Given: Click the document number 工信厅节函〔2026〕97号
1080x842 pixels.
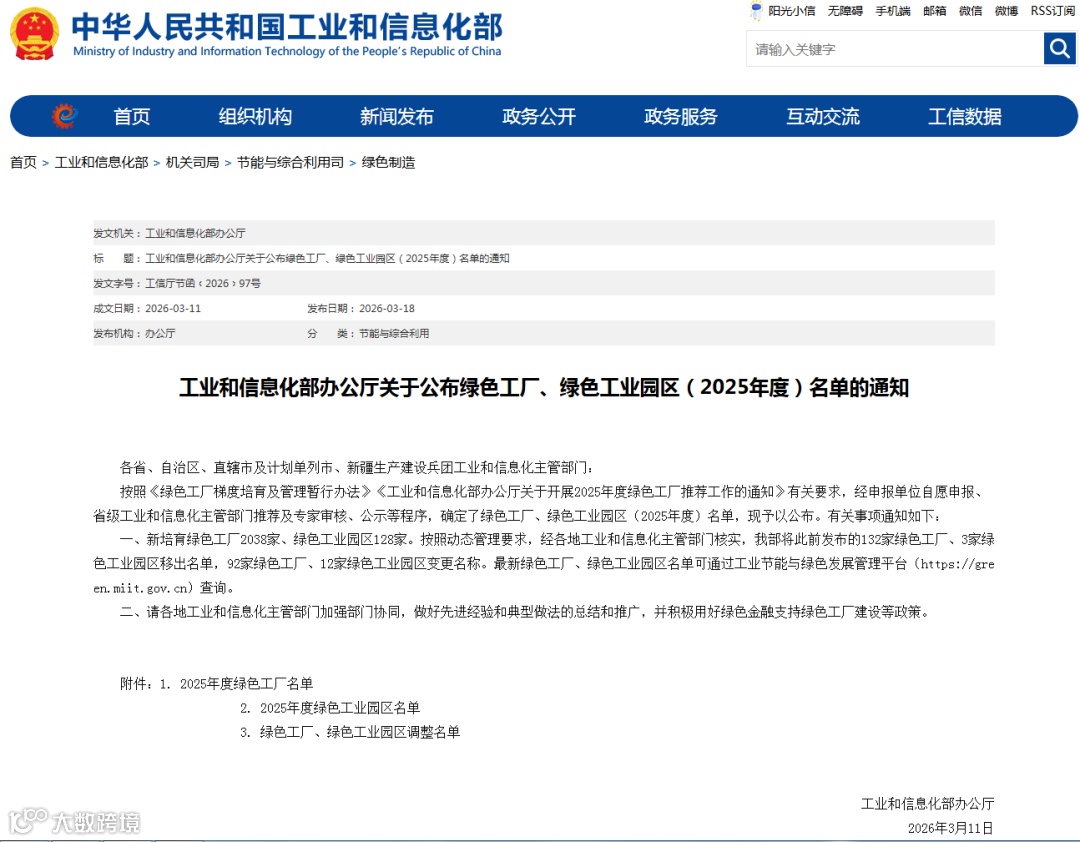Looking at the screenshot, I should click(x=203, y=283).
